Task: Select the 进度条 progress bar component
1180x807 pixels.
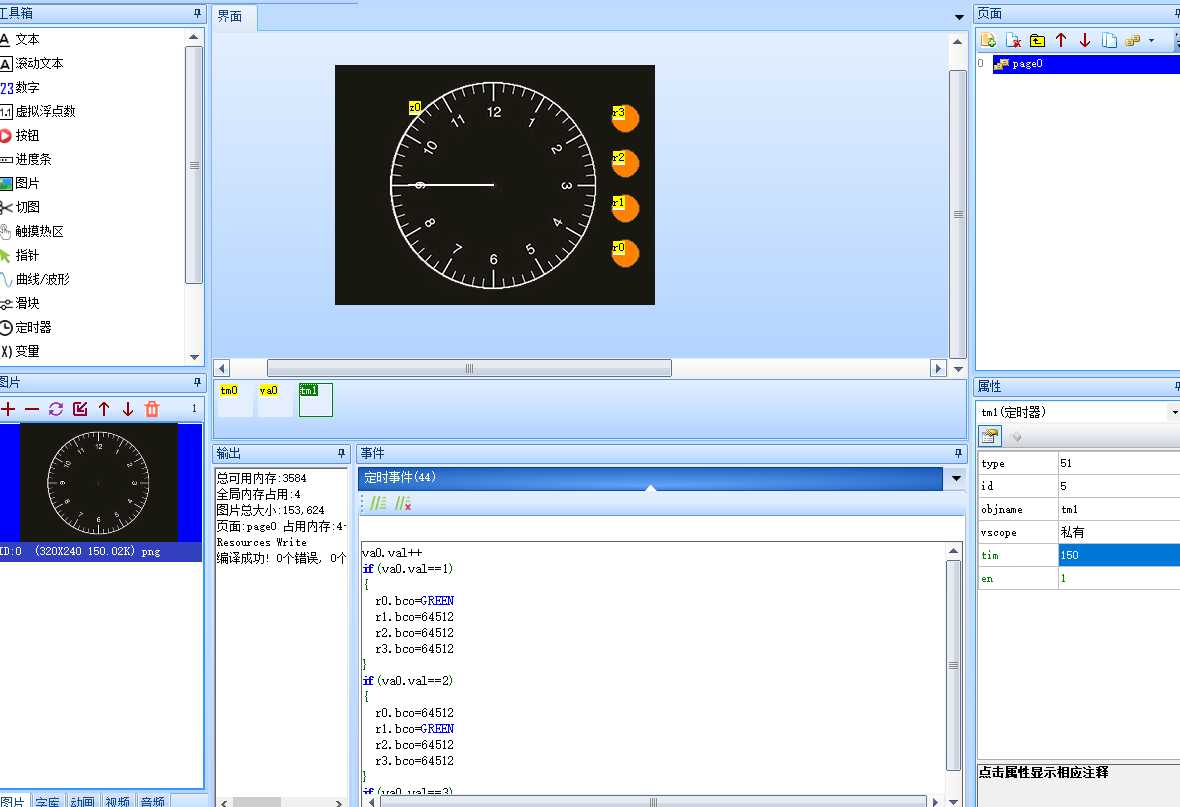Action: [26, 160]
